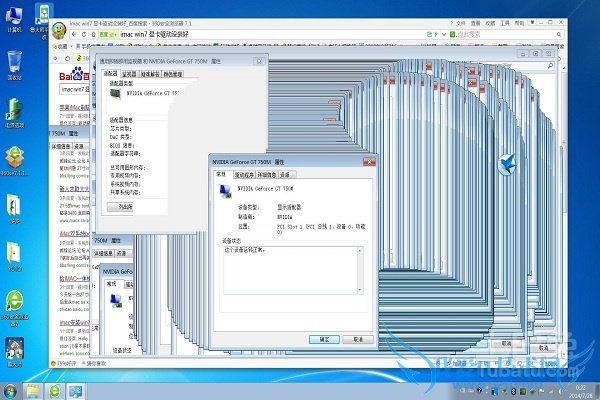Screen dimensions: 600x400
Task: Click the 360 browser avatar logo
Action: 59,30
